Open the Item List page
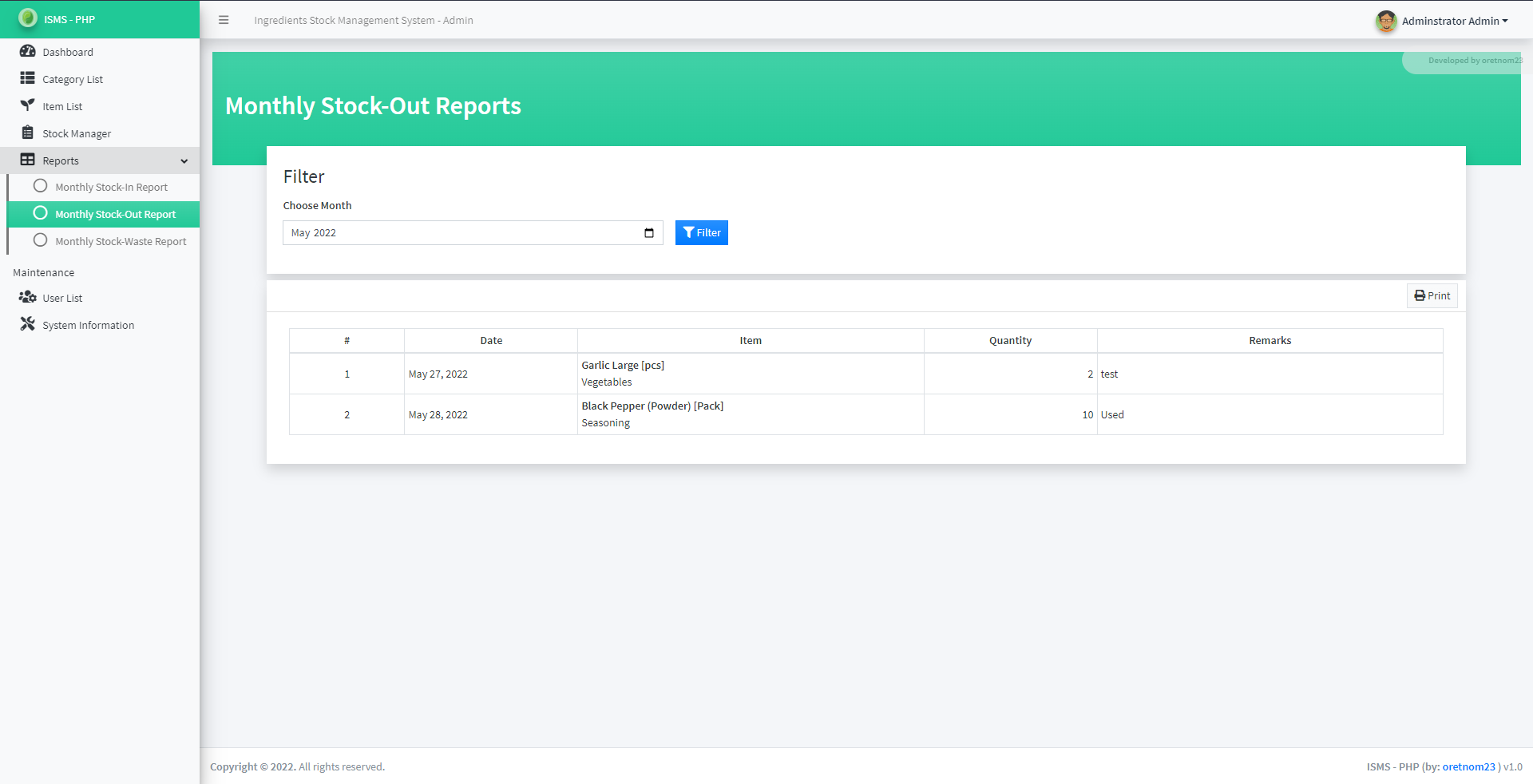Image resolution: width=1533 pixels, height=784 pixels. [x=100, y=106]
